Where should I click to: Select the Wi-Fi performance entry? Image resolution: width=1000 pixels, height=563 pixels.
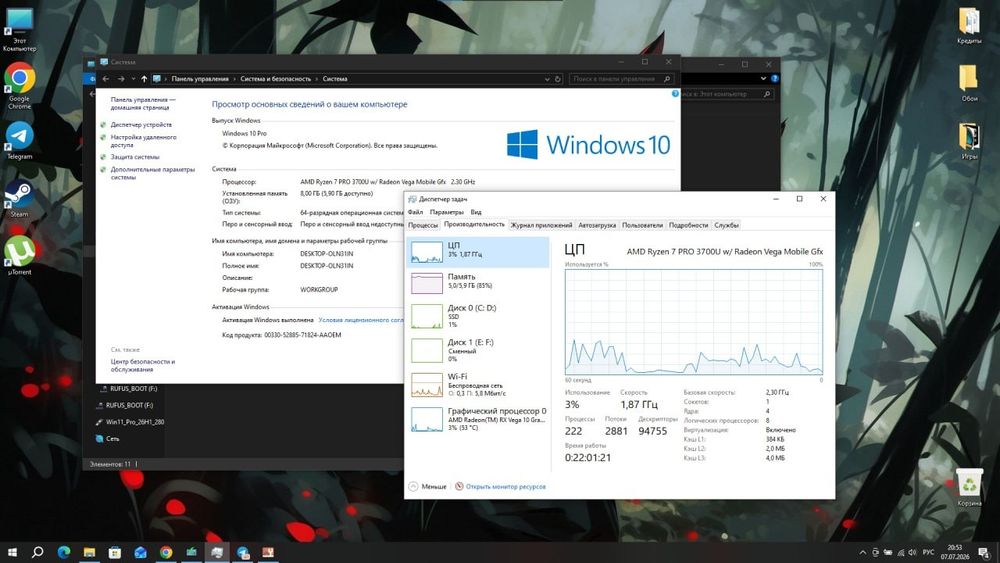tap(478, 384)
